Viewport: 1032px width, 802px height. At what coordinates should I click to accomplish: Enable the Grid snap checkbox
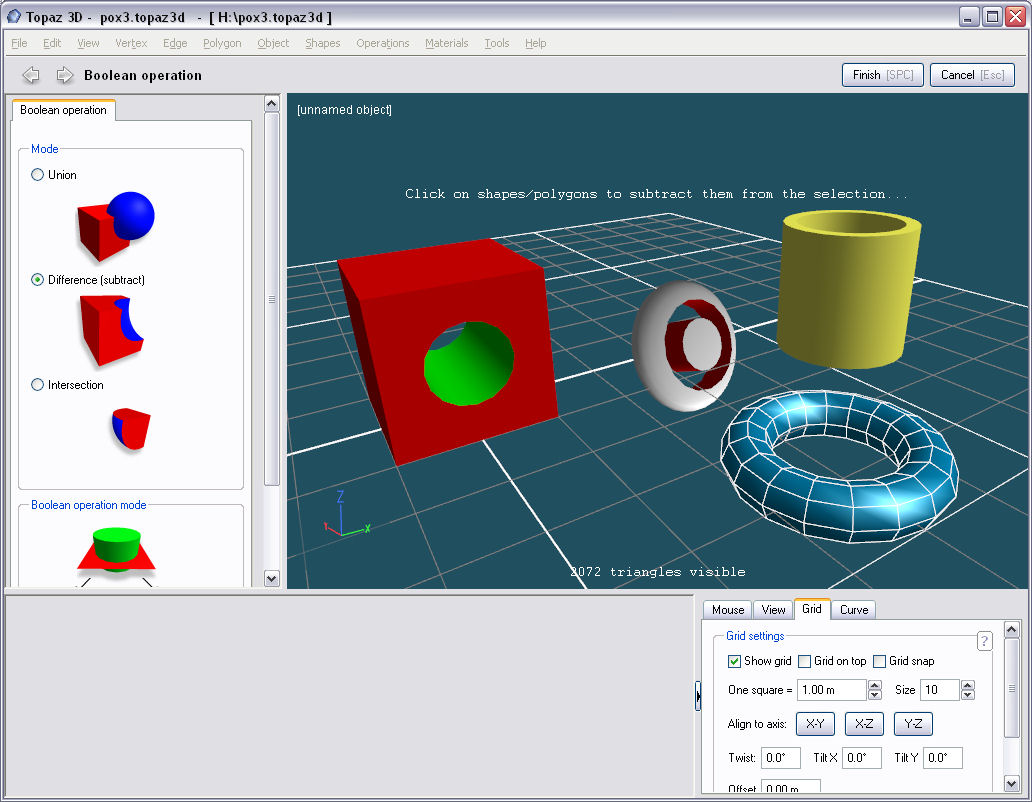[880, 661]
